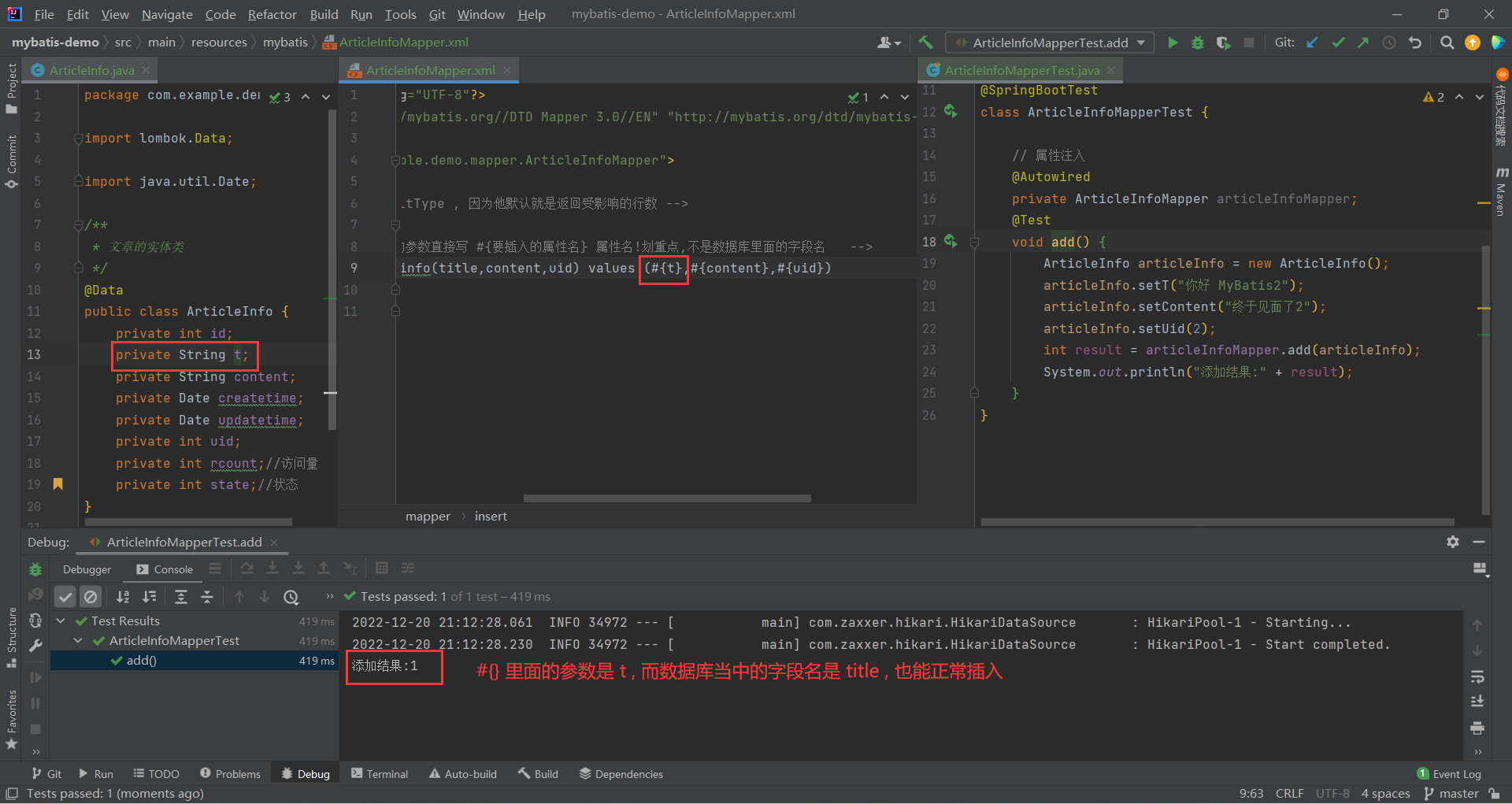Screen dimensions: 1512x804
Task: Open run configuration dropdown ArticleInfoMapperTest.add
Action: [x=1051, y=43]
